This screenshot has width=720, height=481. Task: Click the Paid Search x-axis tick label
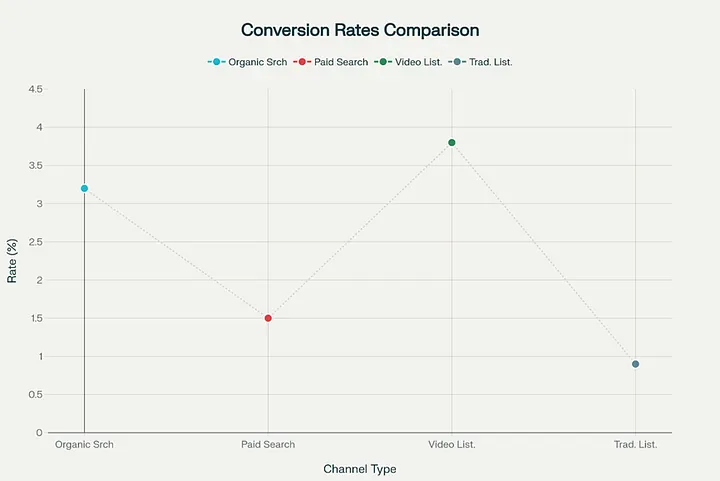[268, 444]
